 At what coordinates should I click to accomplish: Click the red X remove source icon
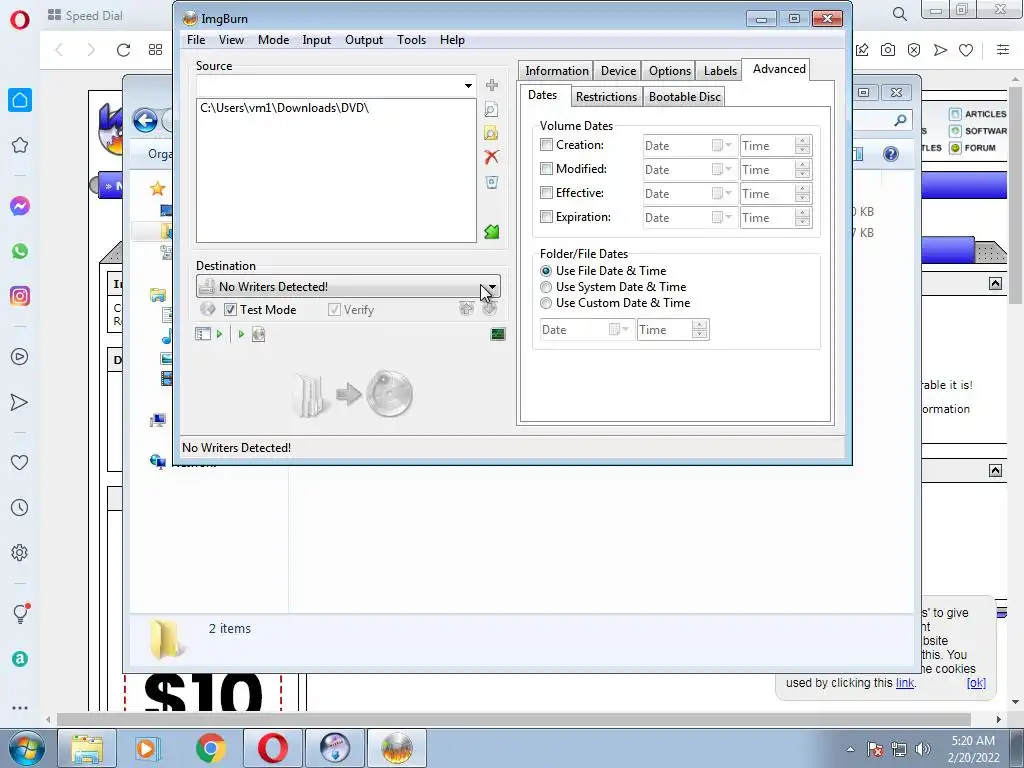coord(491,157)
